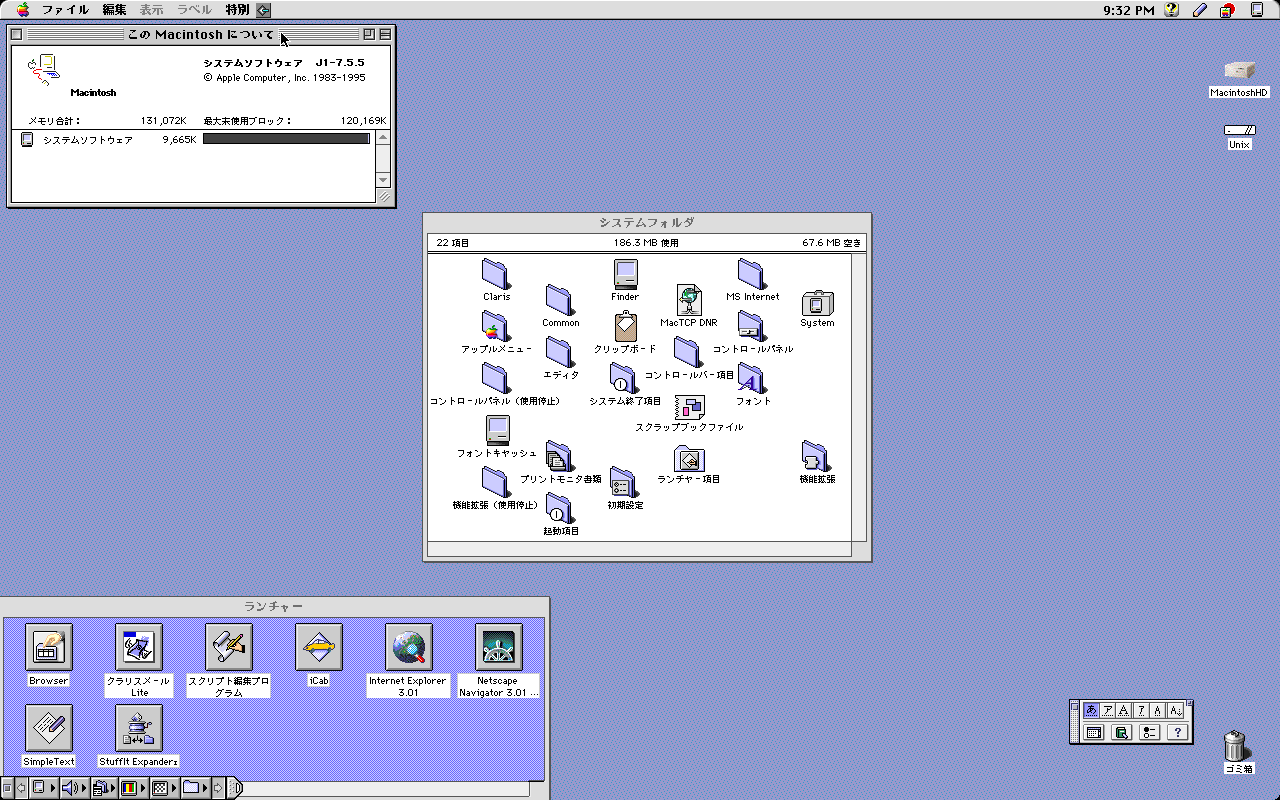Open the file sharing control strip module
This screenshot has height=800, width=1280.
pyautogui.click(x=105, y=788)
